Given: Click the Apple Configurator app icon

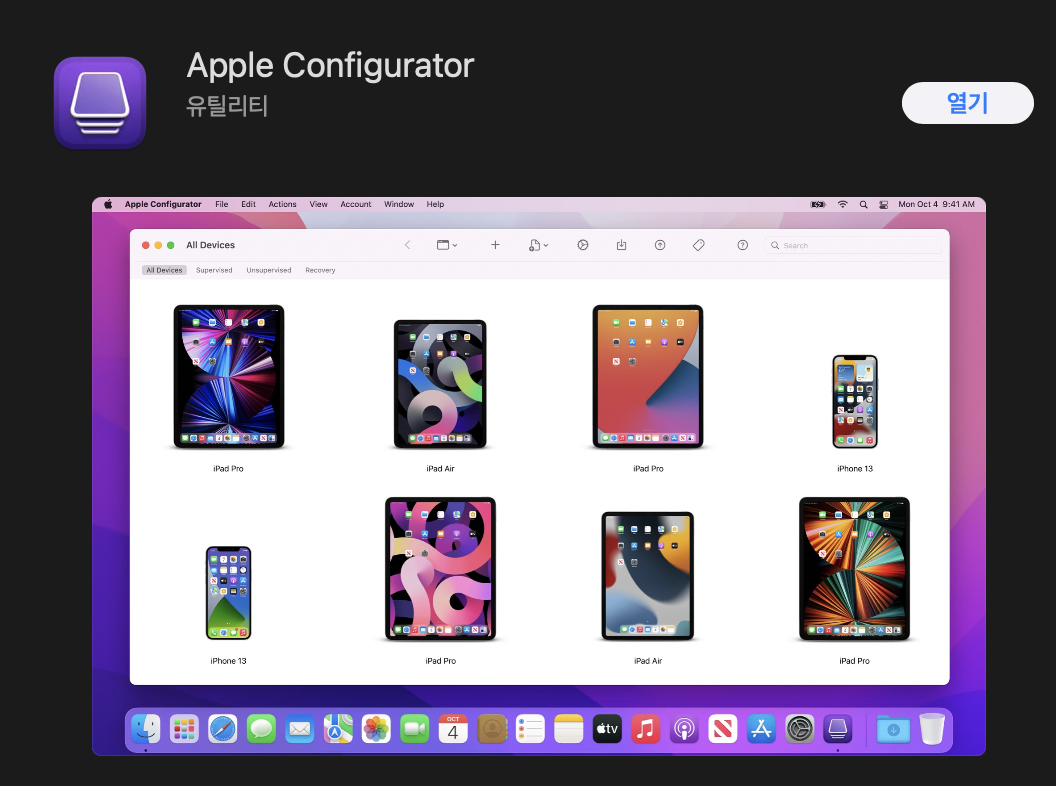Looking at the screenshot, I should click(x=100, y=102).
